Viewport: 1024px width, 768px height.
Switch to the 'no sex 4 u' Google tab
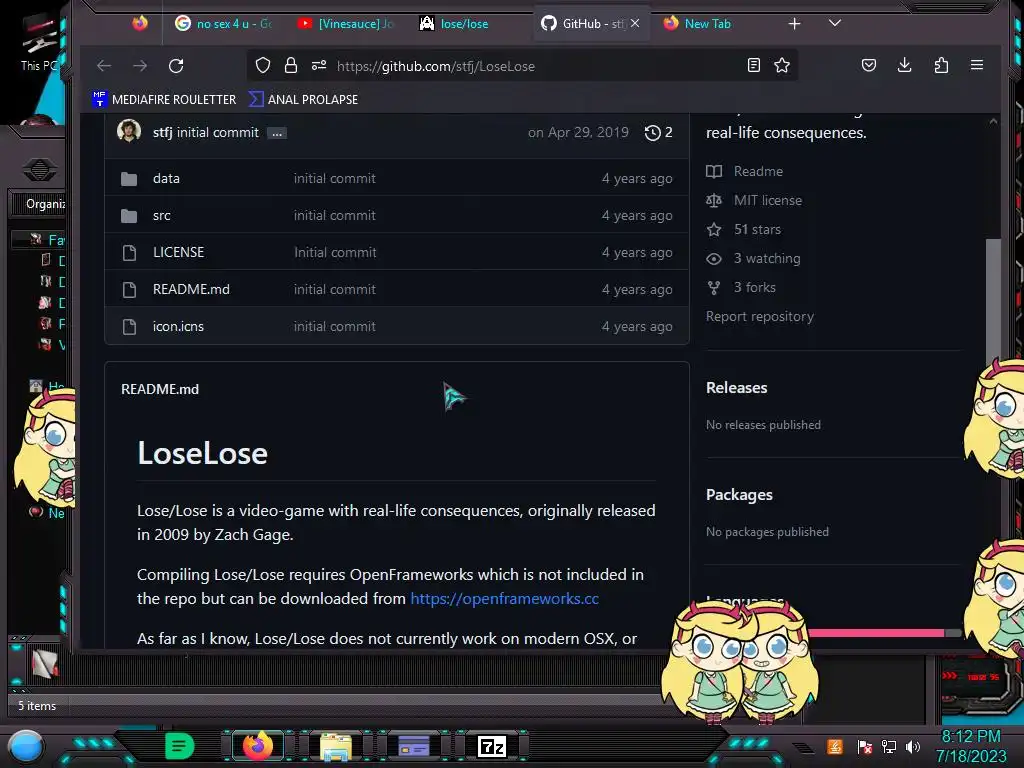click(223, 24)
